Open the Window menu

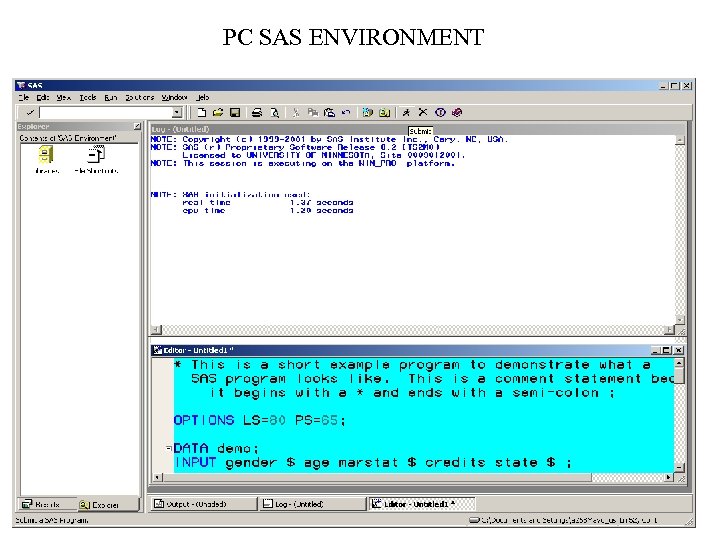pos(174,98)
